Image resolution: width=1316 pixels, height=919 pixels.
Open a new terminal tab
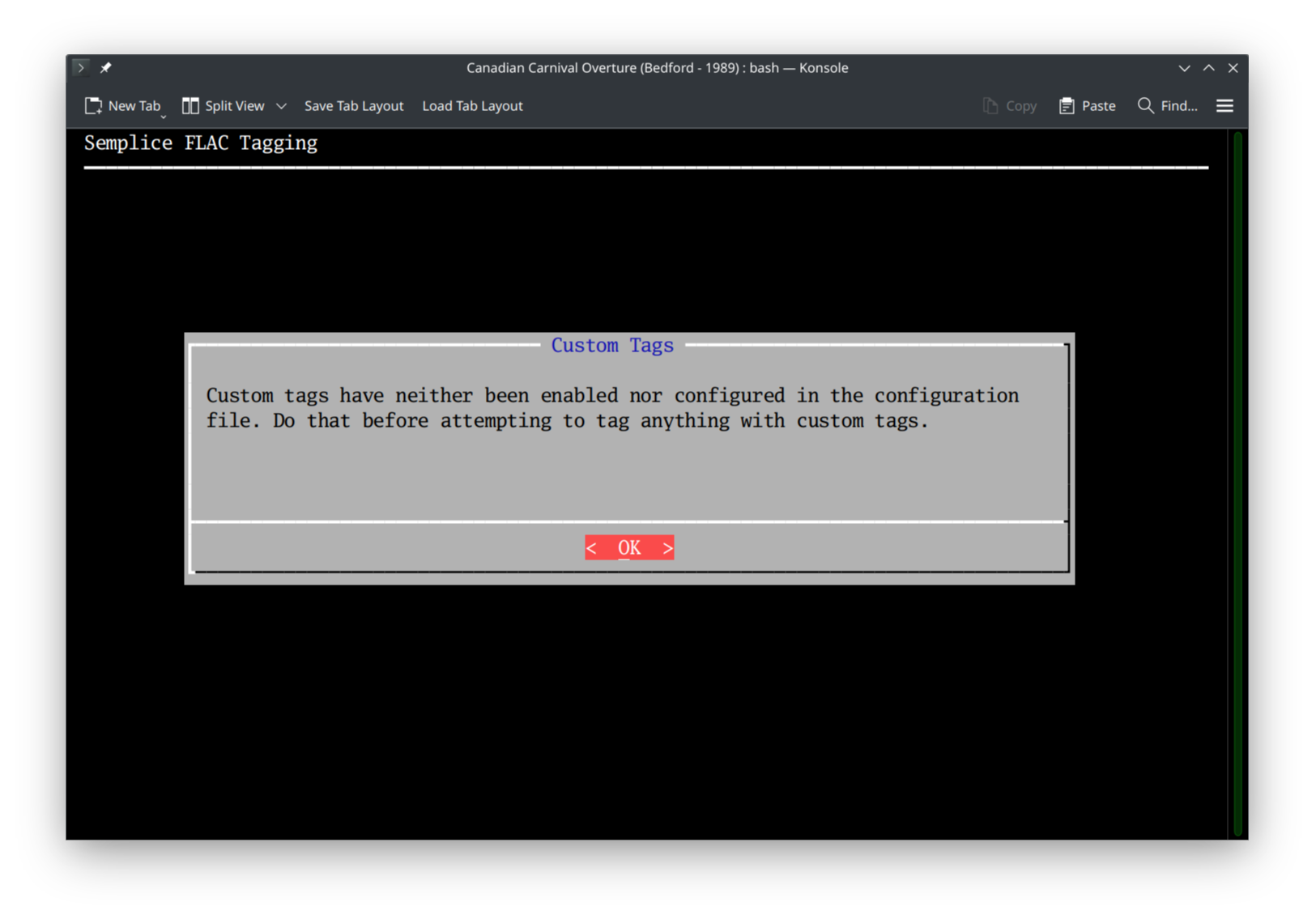point(123,105)
